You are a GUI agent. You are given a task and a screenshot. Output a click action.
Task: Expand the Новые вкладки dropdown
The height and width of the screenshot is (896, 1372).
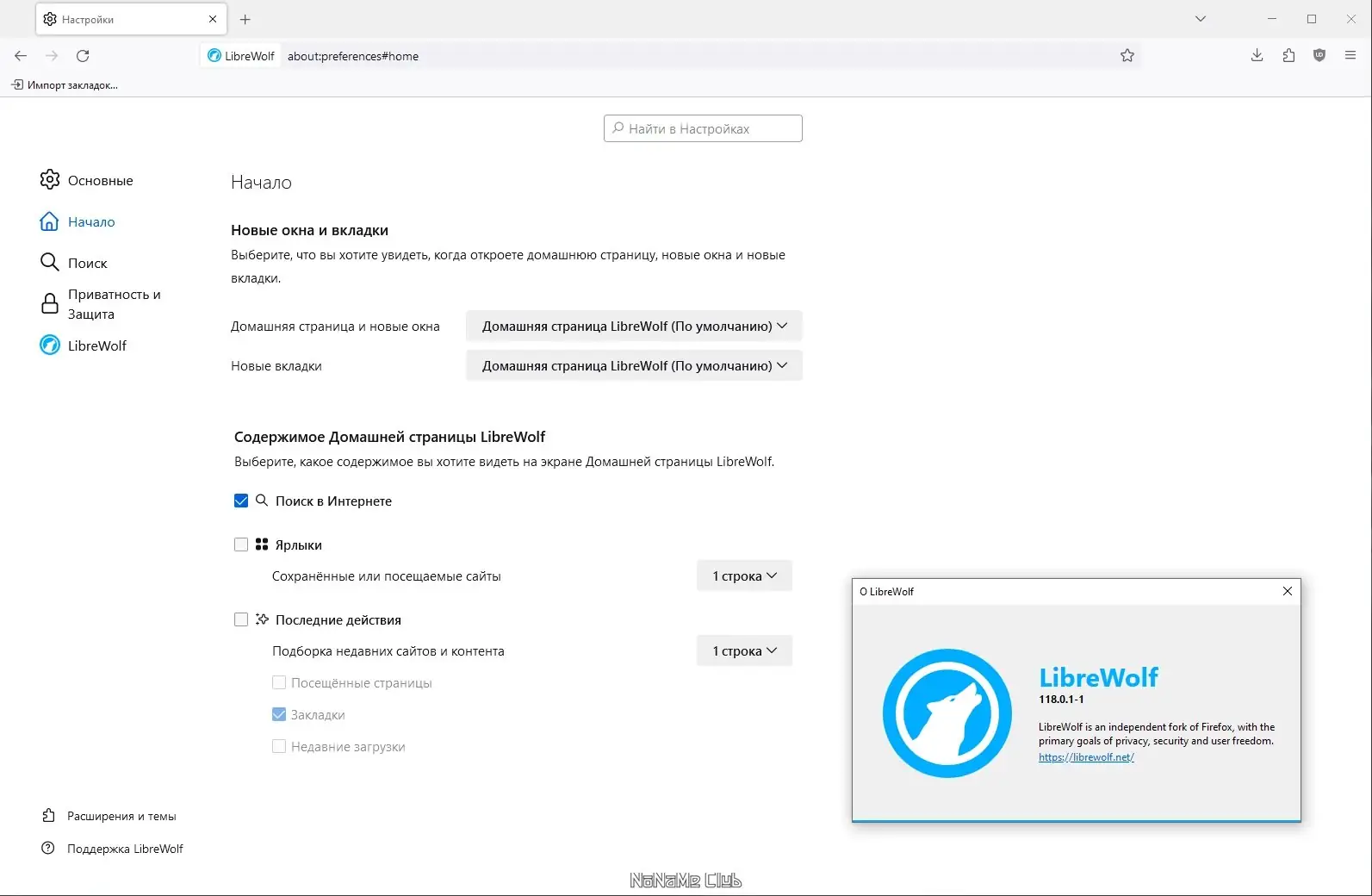(x=634, y=366)
